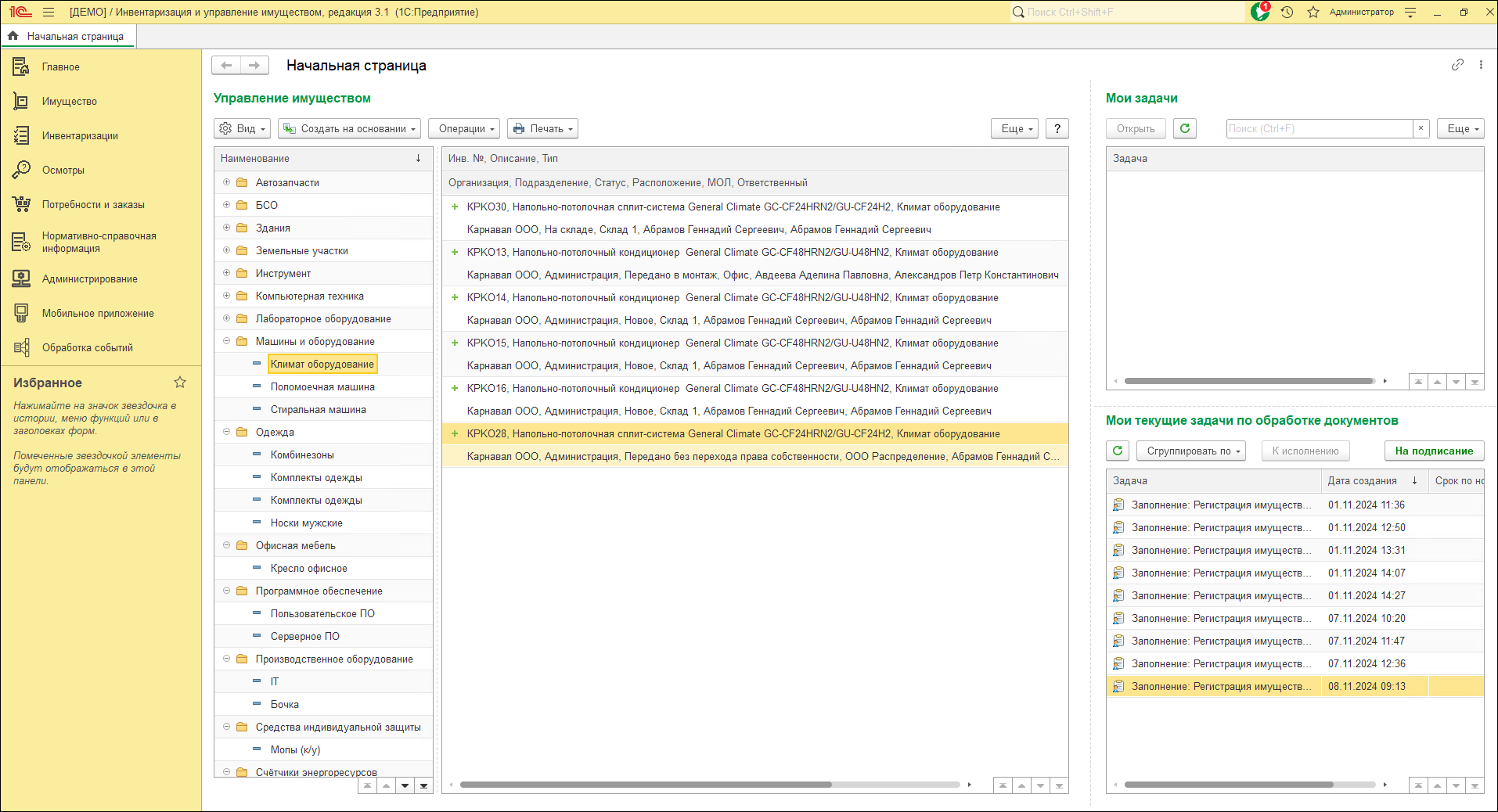
Task: Open the Операции dropdown
Action: (x=464, y=128)
